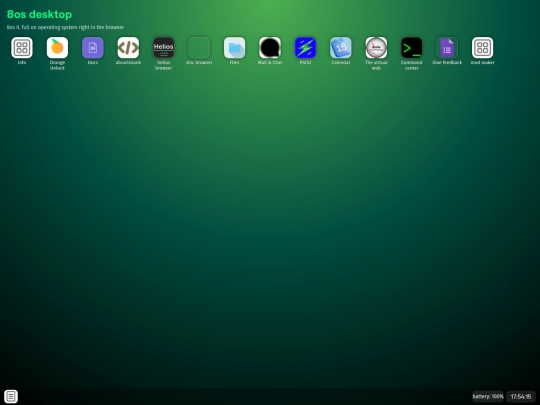Launch the mod maker app
540x405 pixels.
pos(482,48)
